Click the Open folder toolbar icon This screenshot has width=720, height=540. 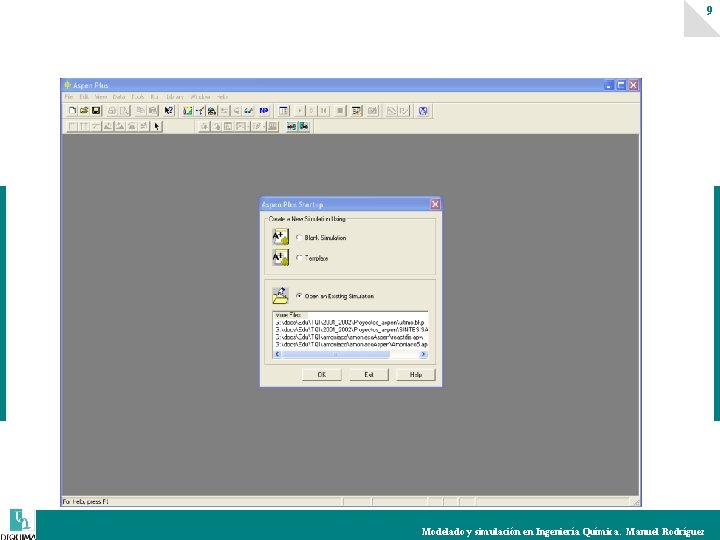coord(84,111)
